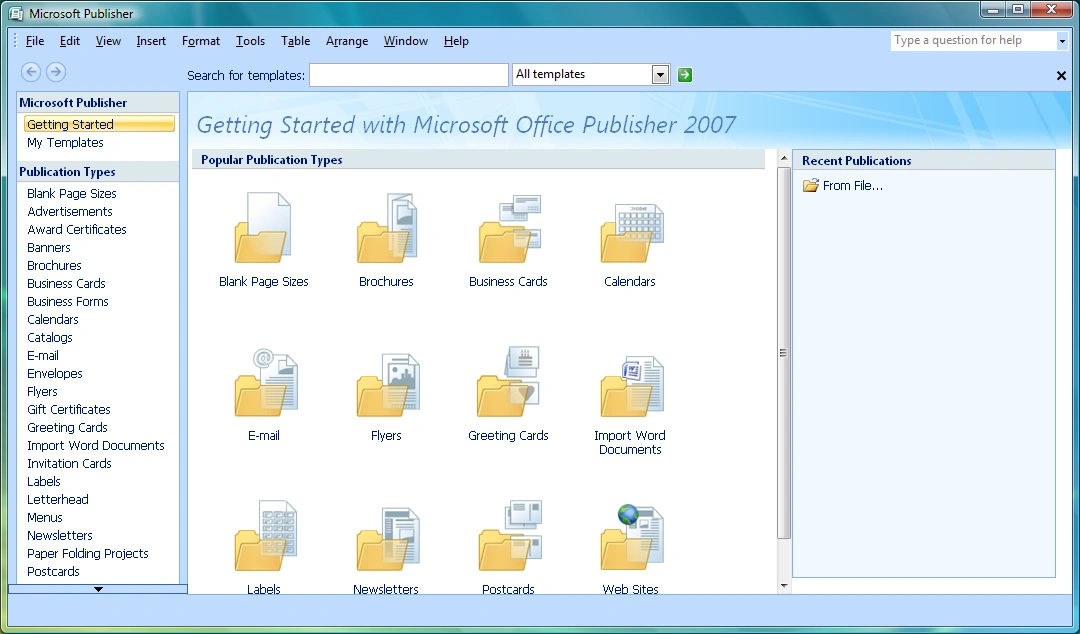Open the All templates dropdown
Image resolution: width=1080 pixels, height=634 pixels.
pos(660,74)
